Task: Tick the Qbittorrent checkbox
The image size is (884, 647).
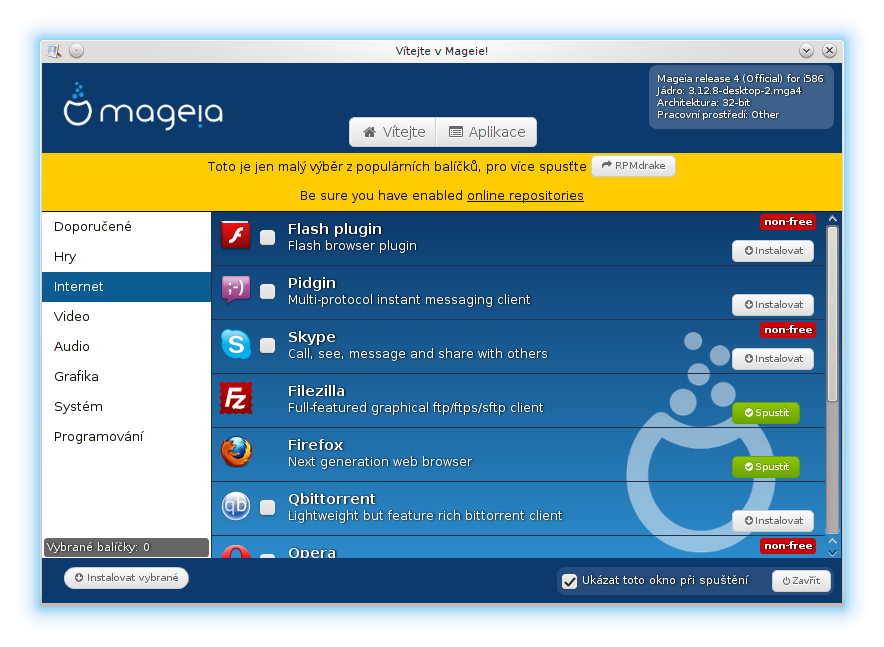Action: (267, 508)
